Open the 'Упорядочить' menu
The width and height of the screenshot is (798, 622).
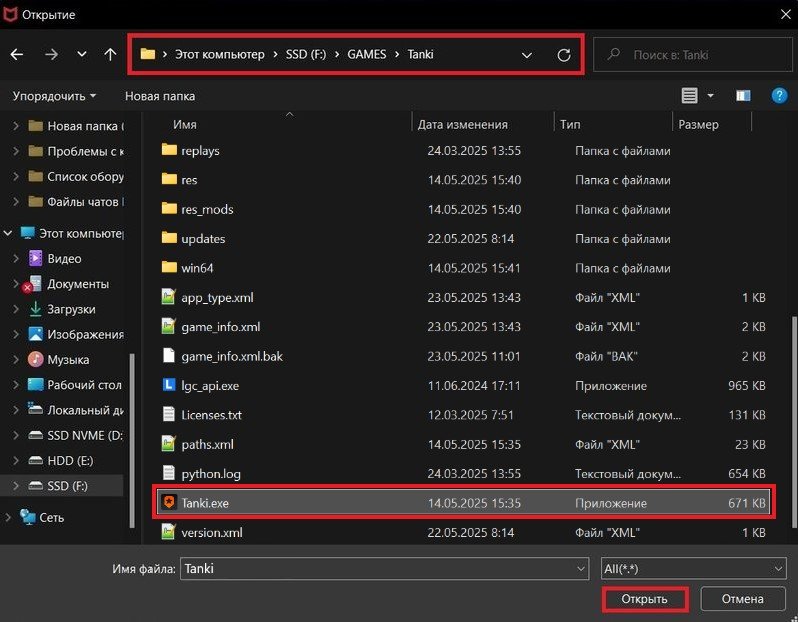[x=54, y=96]
